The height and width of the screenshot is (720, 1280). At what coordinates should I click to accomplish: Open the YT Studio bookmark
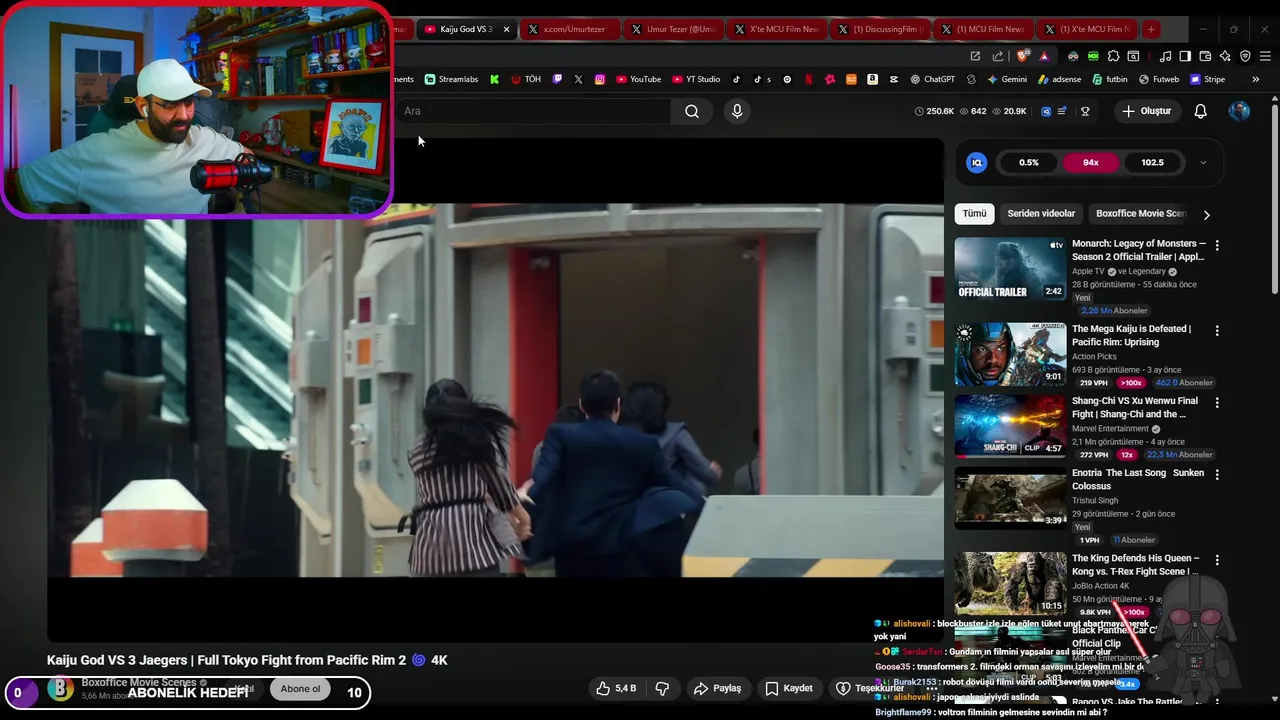[x=696, y=79]
